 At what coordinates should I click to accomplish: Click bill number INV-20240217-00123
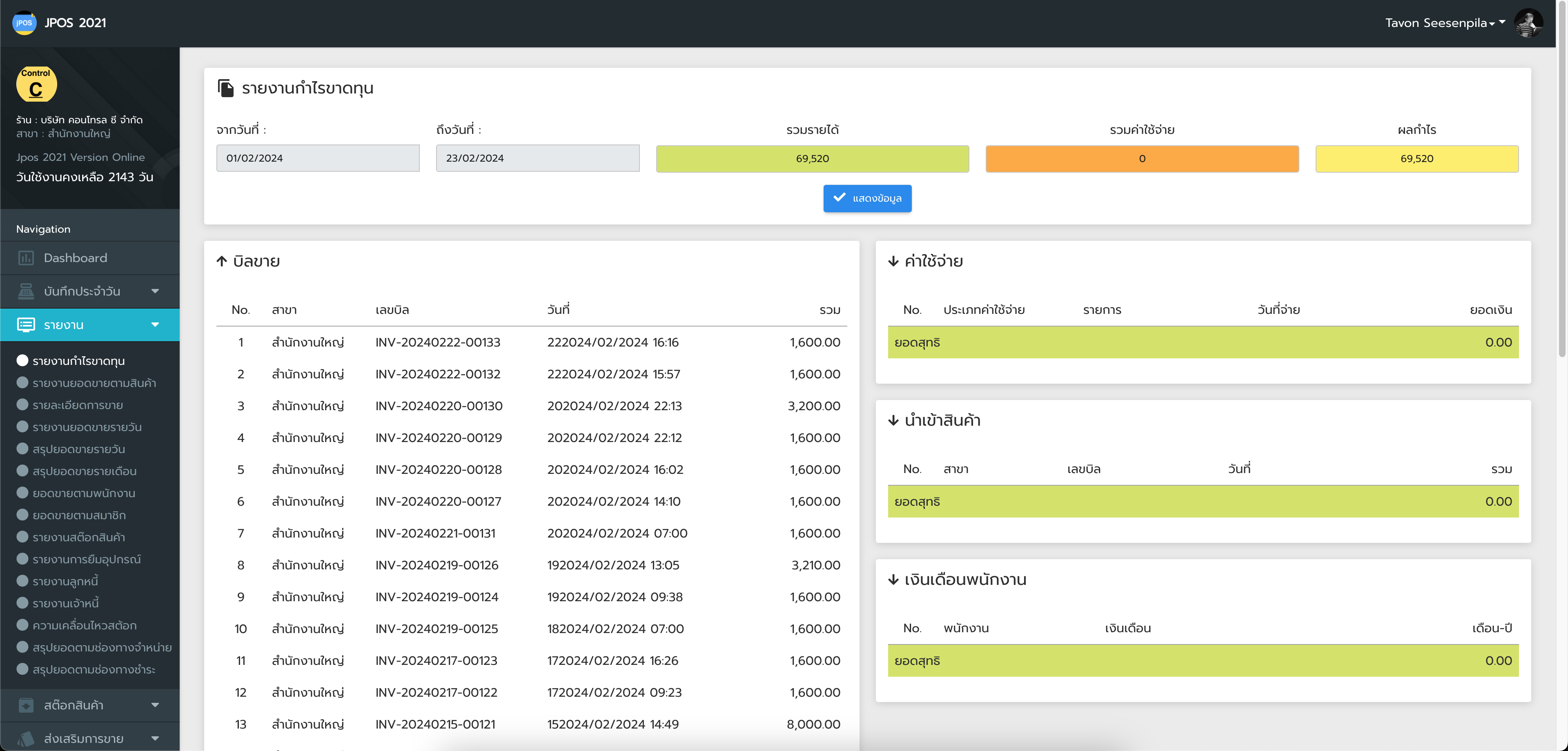click(437, 660)
